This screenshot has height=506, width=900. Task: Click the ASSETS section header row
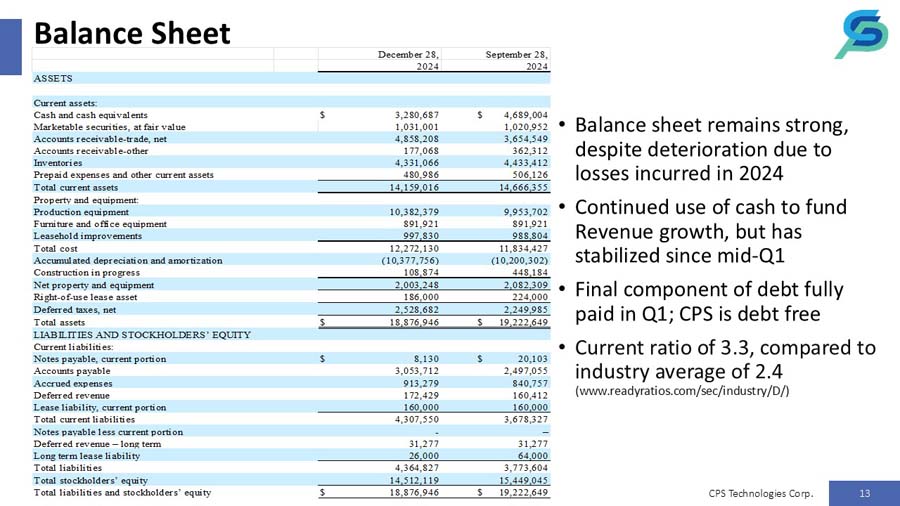[x=52, y=78]
